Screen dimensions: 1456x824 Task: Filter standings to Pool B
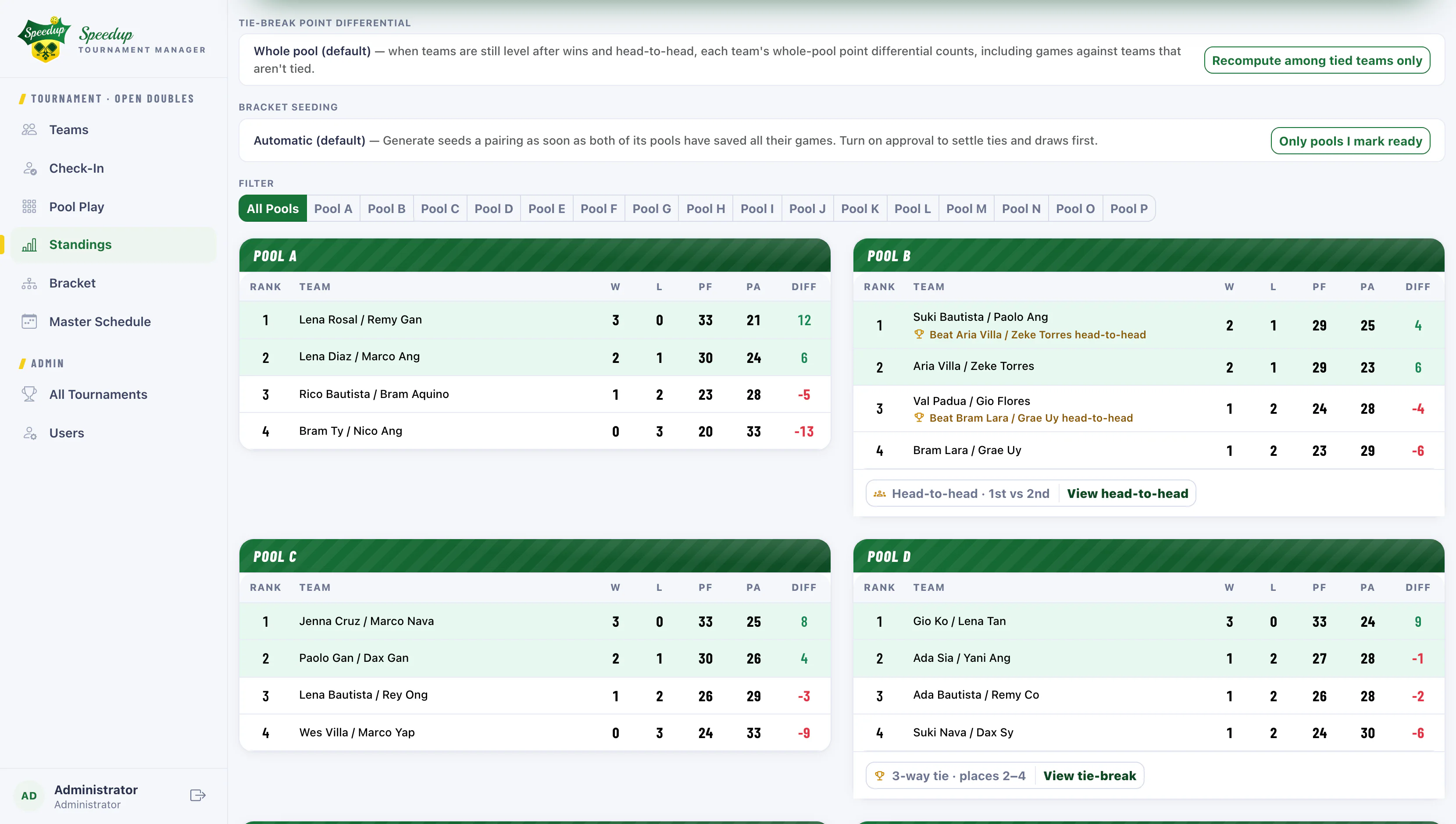point(387,208)
